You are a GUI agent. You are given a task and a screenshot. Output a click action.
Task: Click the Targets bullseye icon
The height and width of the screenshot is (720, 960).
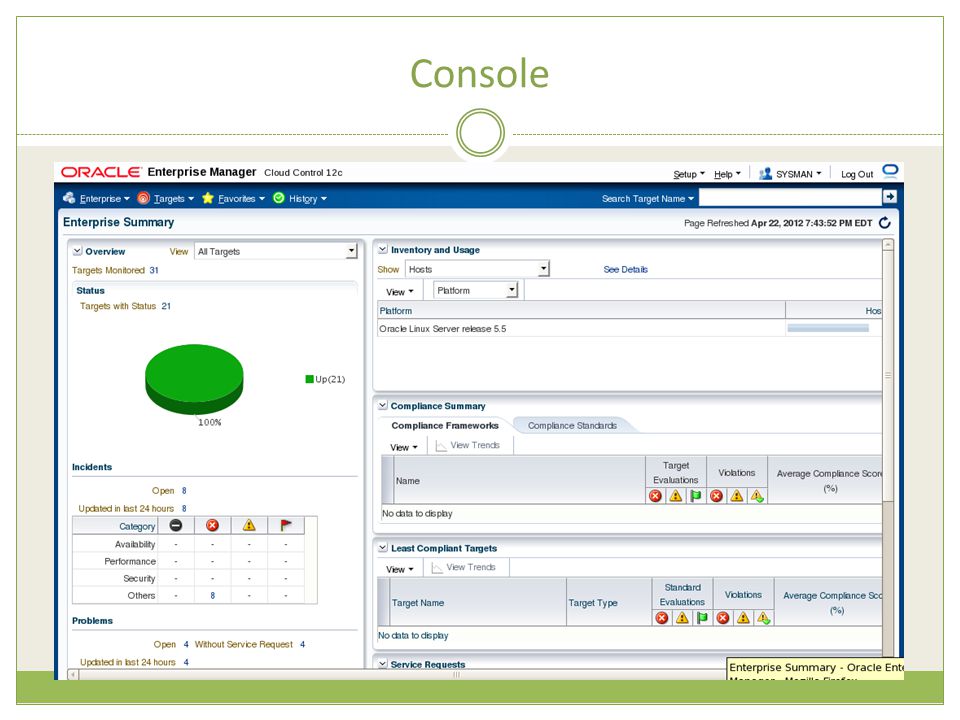pyautogui.click(x=143, y=198)
